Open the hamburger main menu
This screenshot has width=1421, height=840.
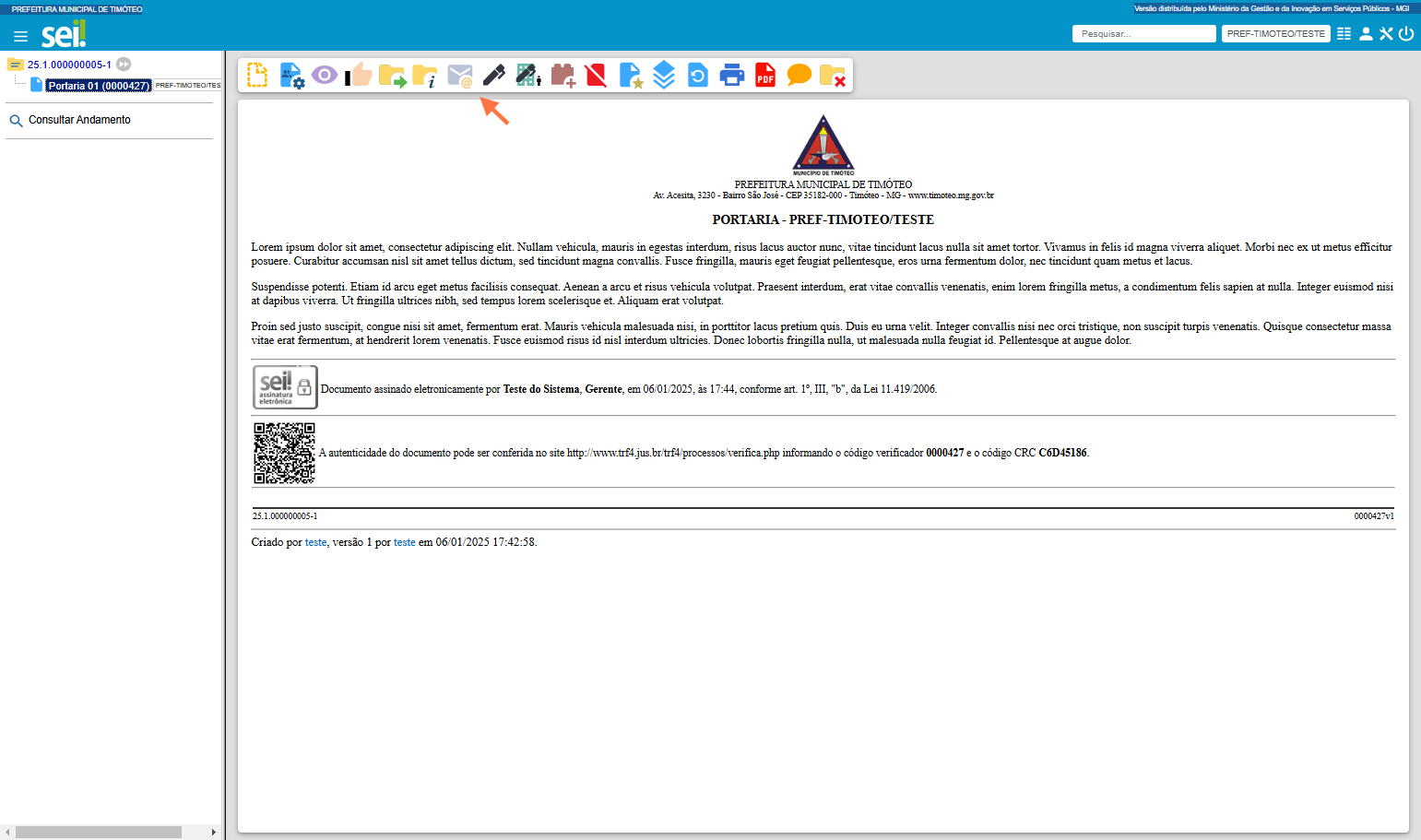(x=20, y=36)
